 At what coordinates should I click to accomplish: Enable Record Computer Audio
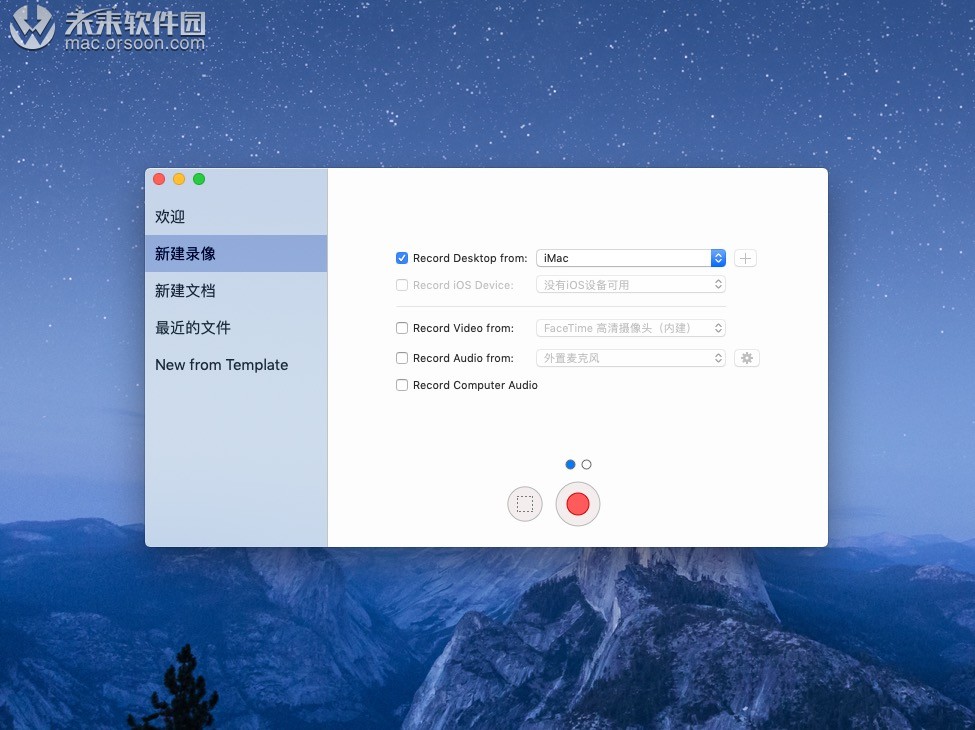(x=401, y=385)
